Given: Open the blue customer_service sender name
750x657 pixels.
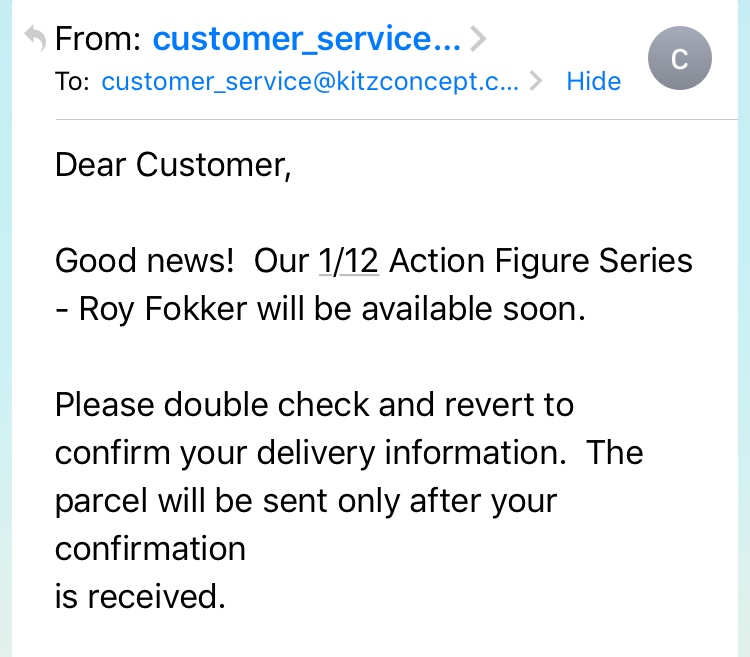Looking at the screenshot, I should [x=307, y=38].
